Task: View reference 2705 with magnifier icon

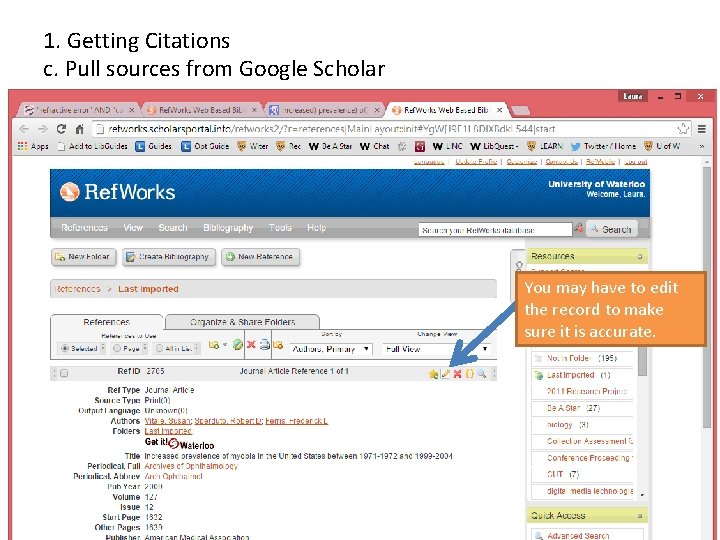Action: coord(481,374)
